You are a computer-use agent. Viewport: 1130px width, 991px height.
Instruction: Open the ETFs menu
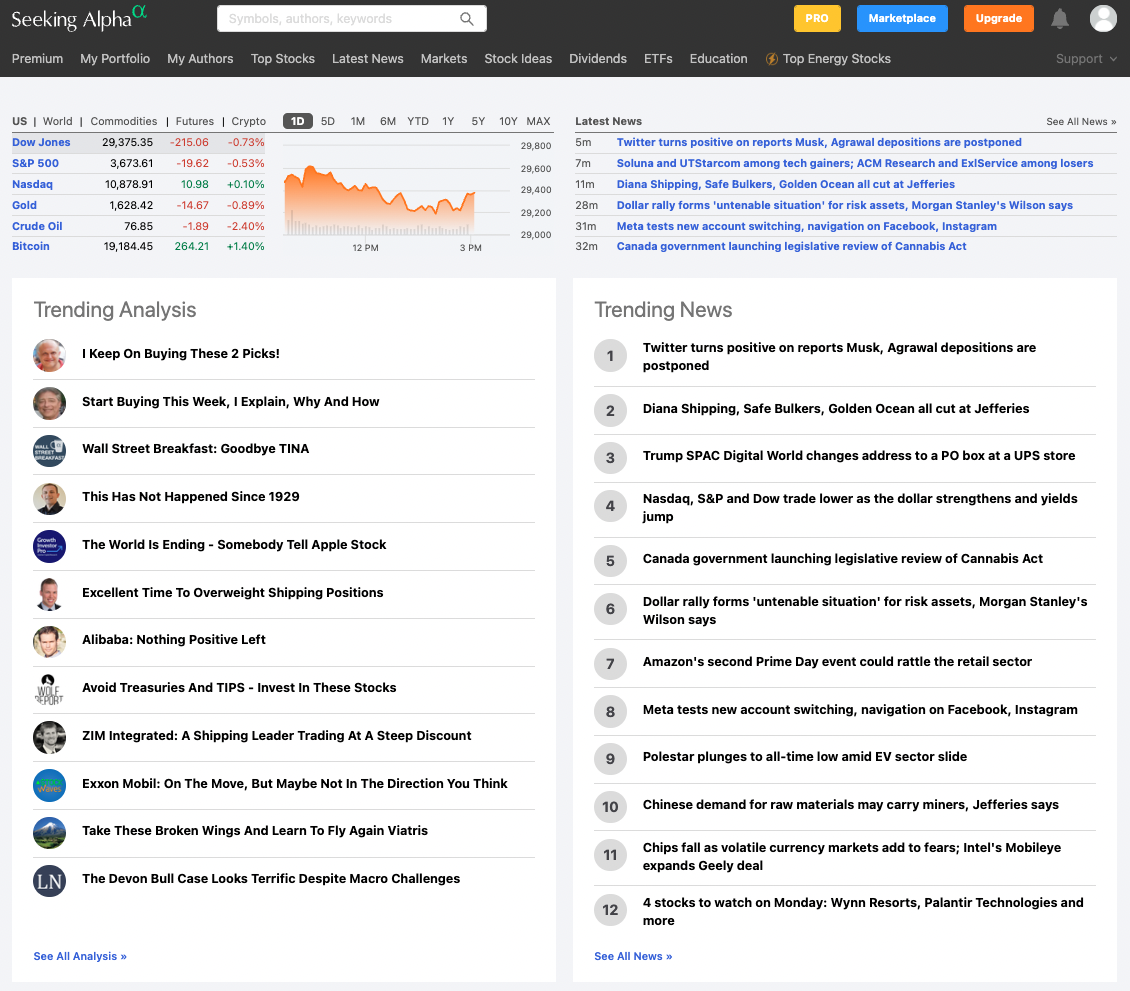(658, 59)
